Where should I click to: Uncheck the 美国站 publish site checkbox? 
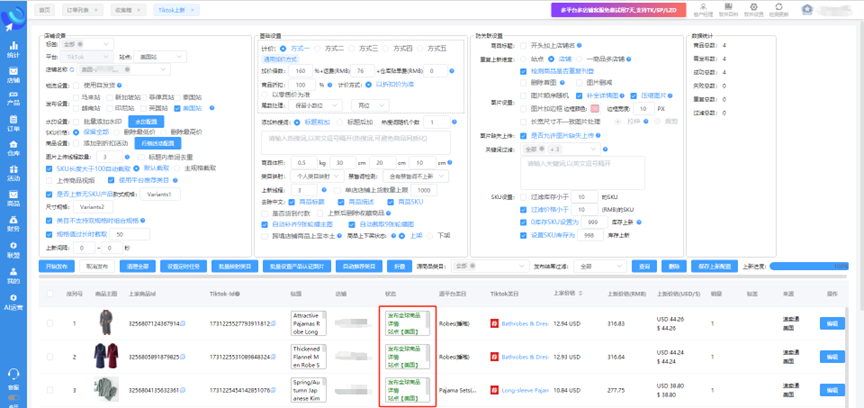pyautogui.click(x=177, y=108)
